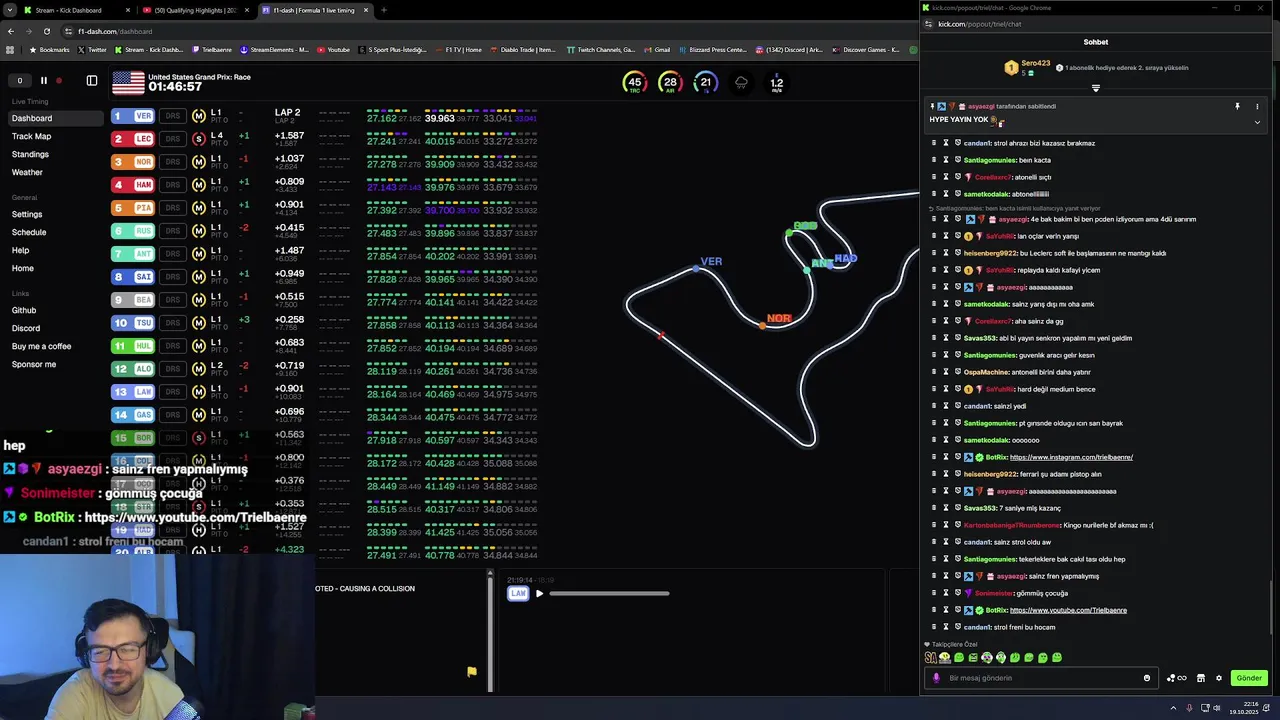This screenshot has height=720, width=1280.
Task: Select the PIA driver tag in position 5
Action: point(133,208)
